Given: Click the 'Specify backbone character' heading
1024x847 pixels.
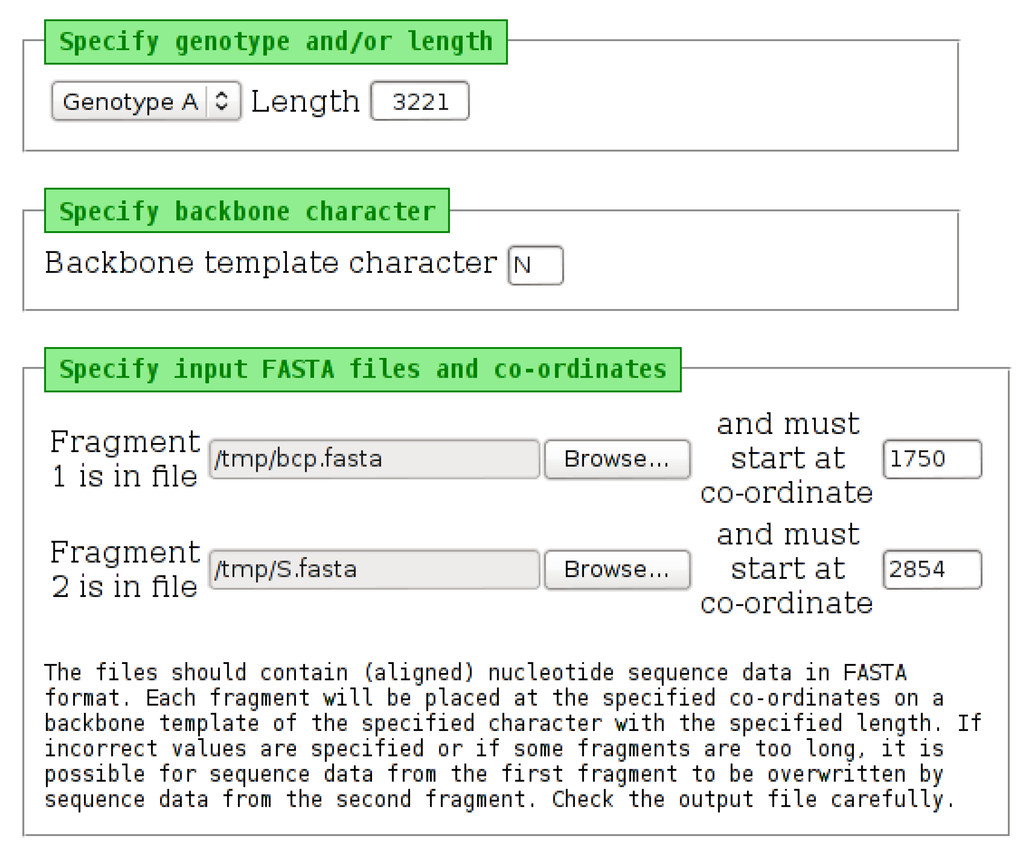Looking at the screenshot, I should pyautogui.click(x=247, y=212).
